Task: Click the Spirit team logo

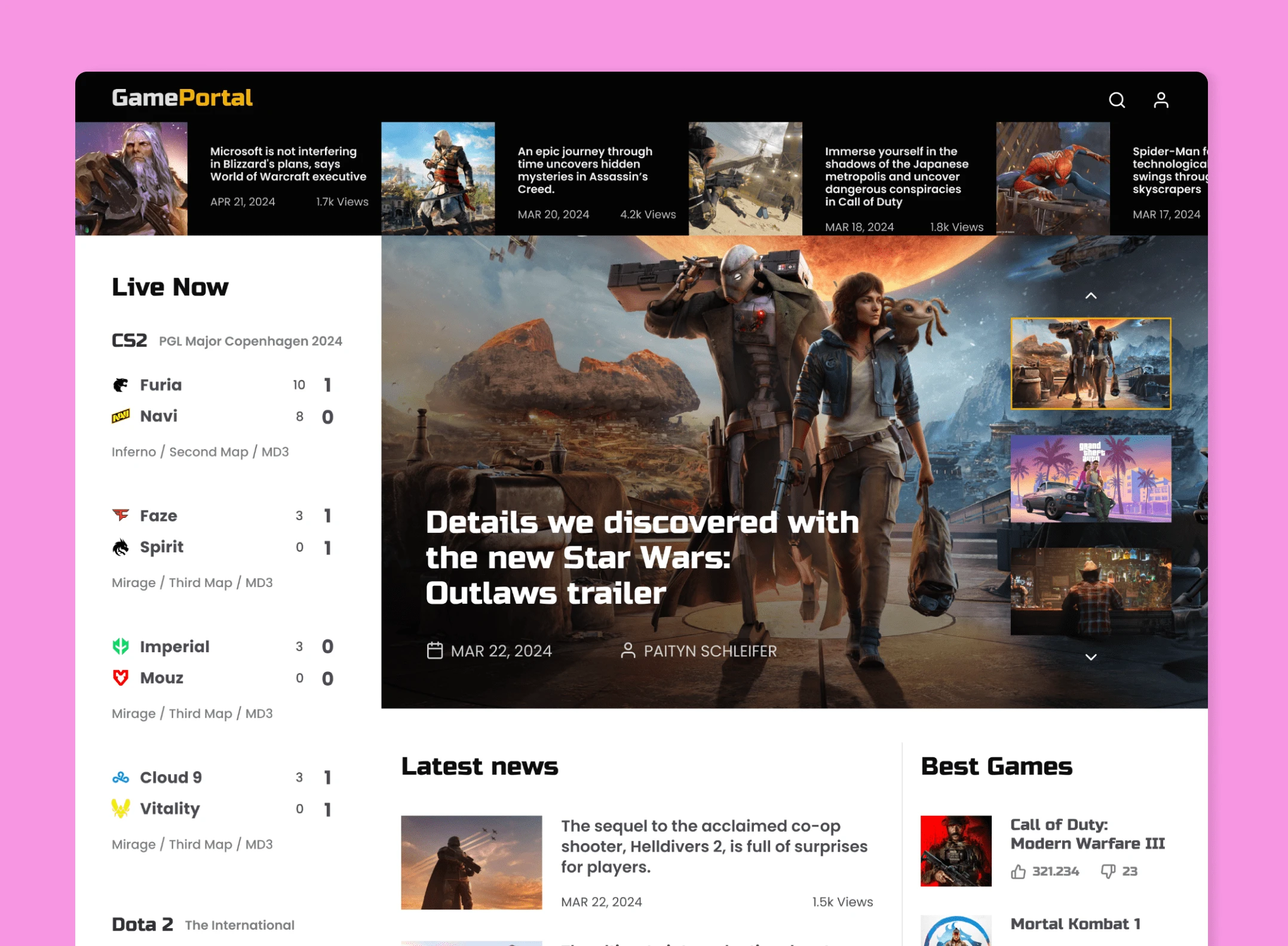Action: 121,547
